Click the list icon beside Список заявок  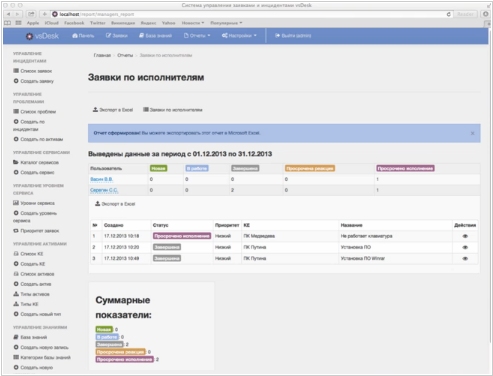click(x=16, y=71)
